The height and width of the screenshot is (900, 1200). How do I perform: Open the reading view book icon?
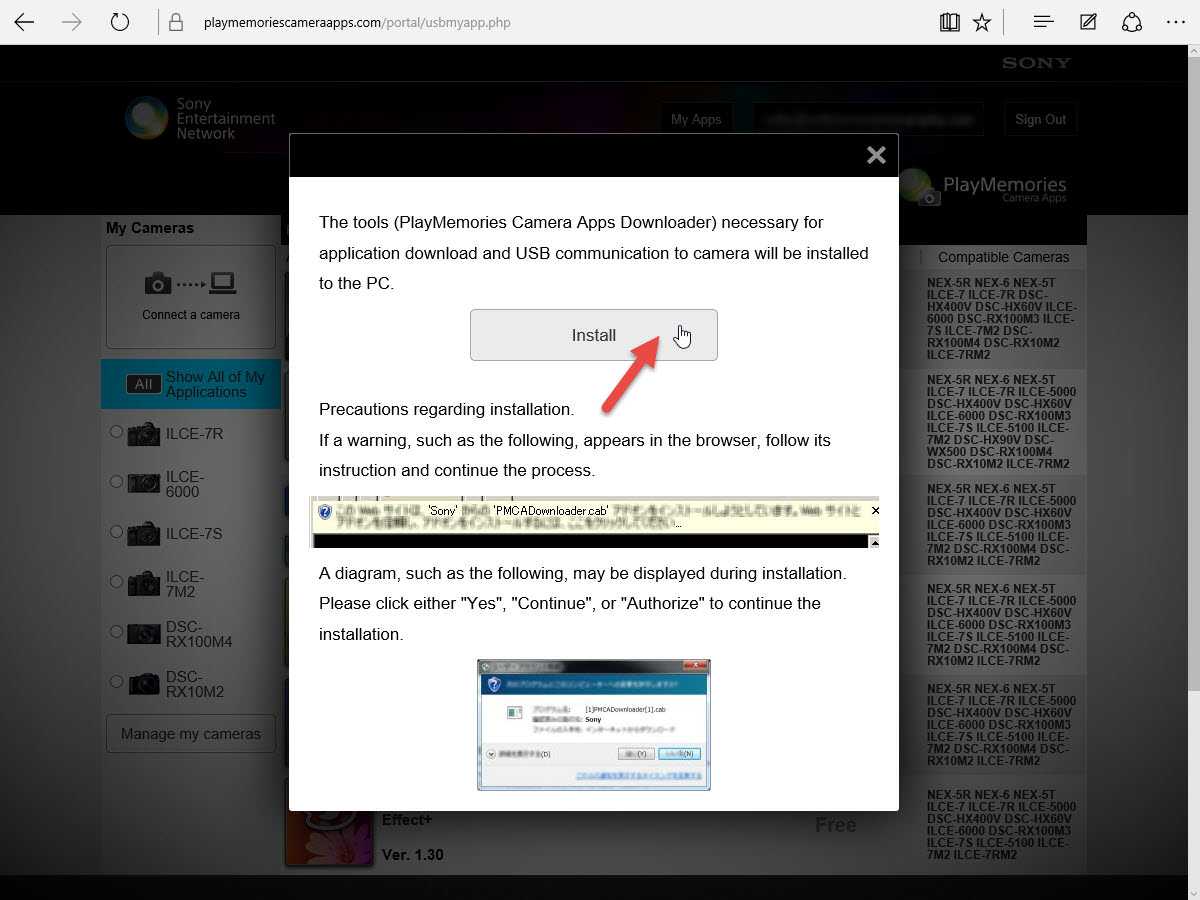pyautogui.click(x=950, y=22)
